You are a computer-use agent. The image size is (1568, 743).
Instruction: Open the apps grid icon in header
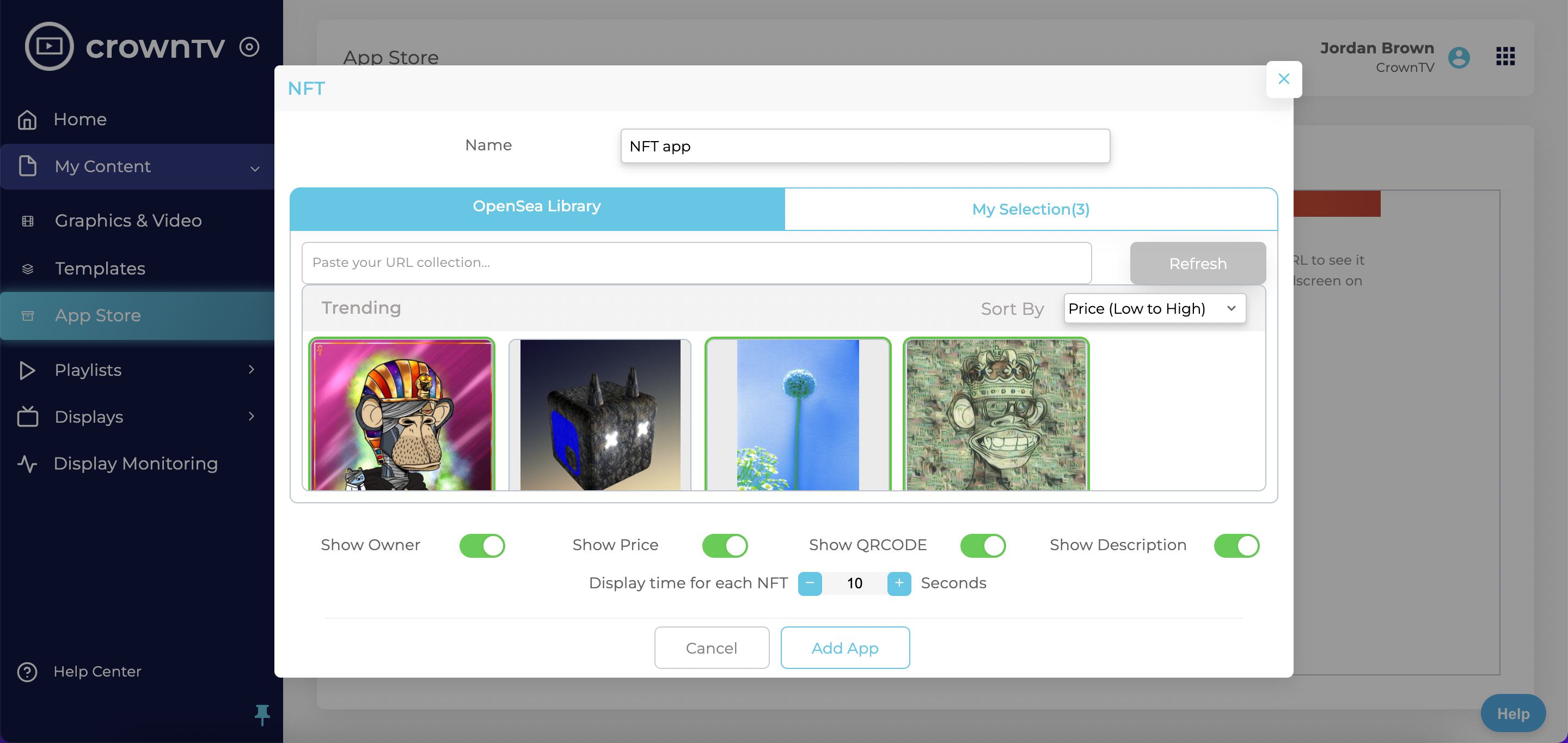coord(1505,57)
